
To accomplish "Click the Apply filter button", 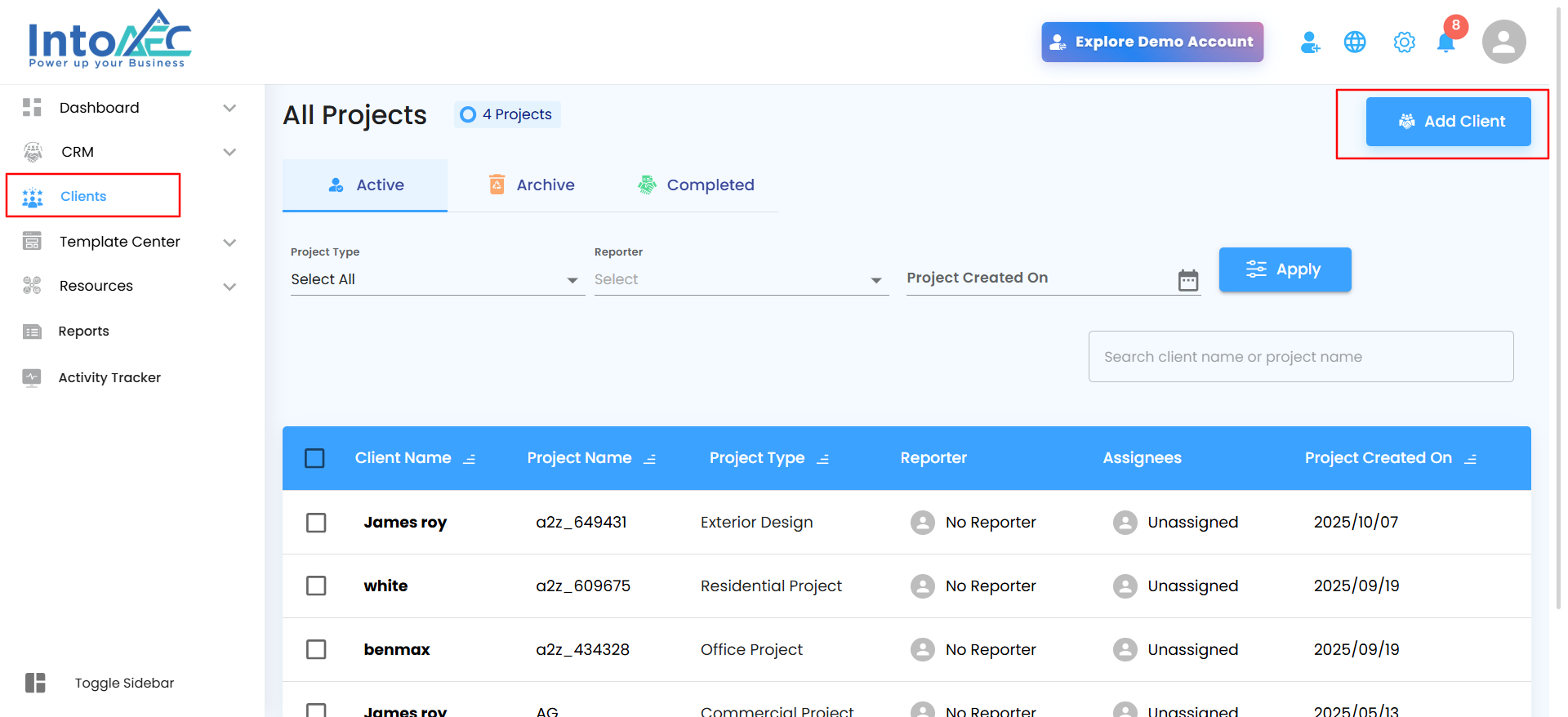I will pyautogui.click(x=1285, y=269).
